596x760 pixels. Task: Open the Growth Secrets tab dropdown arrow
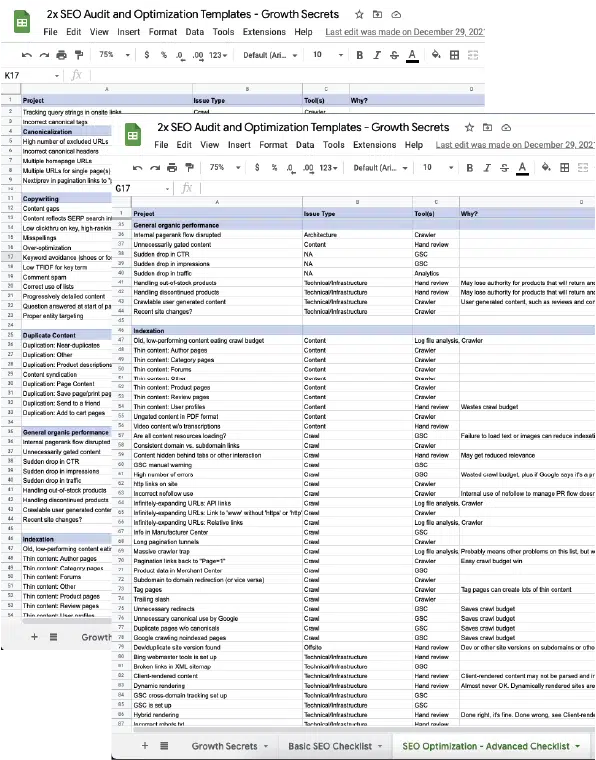(266, 746)
